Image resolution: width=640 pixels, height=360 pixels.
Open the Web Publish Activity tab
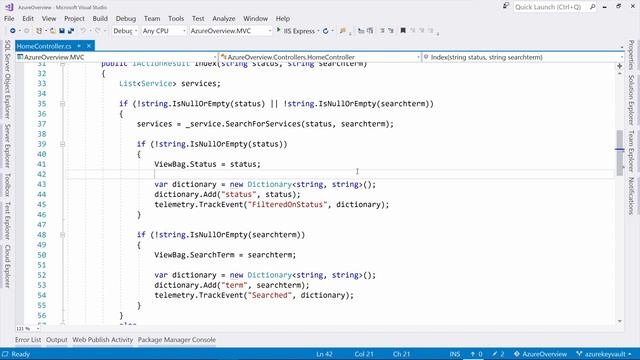click(103, 340)
